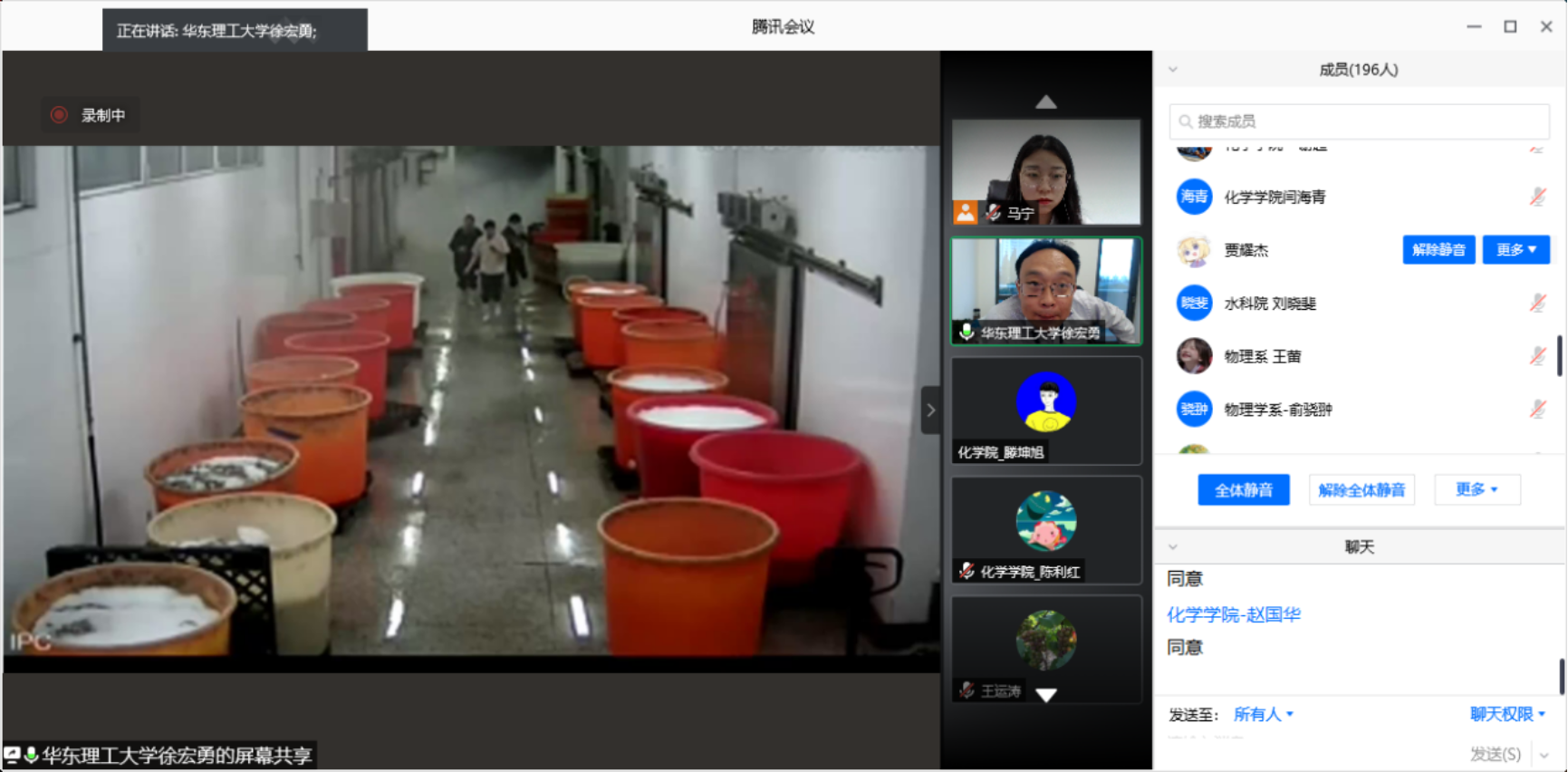Click 录制中 recording label
Screen dimensions: 1568x772
[103, 115]
